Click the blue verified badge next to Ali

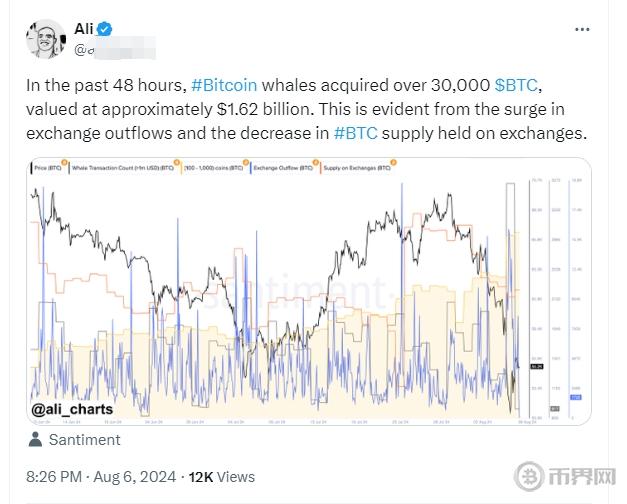tap(103, 29)
